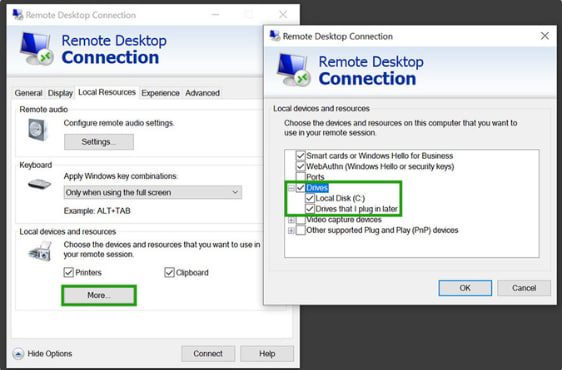Click the Connect button
Image resolution: width=562 pixels, height=370 pixels.
pos(208,354)
